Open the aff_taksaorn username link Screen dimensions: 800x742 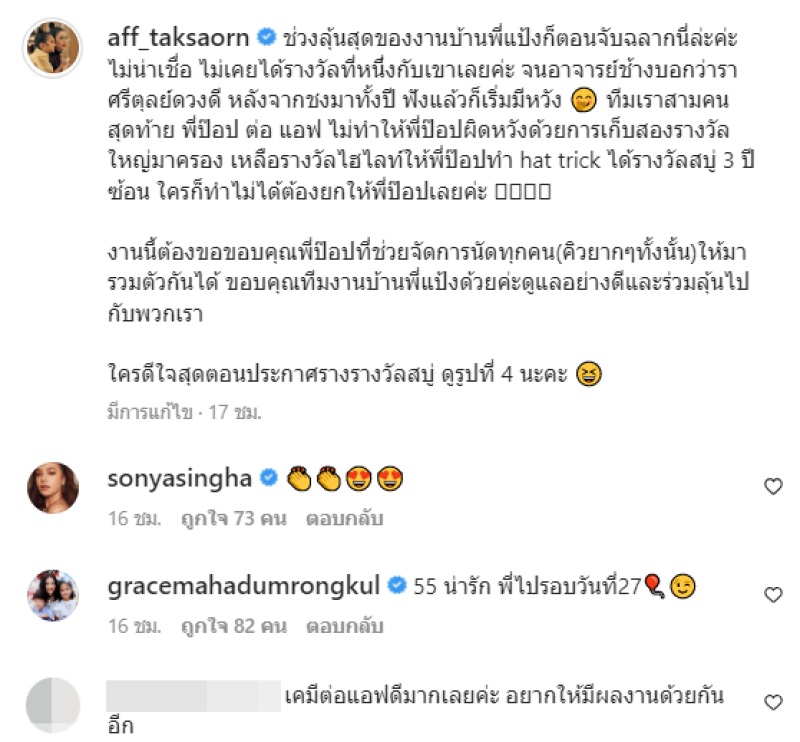tap(178, 38)
